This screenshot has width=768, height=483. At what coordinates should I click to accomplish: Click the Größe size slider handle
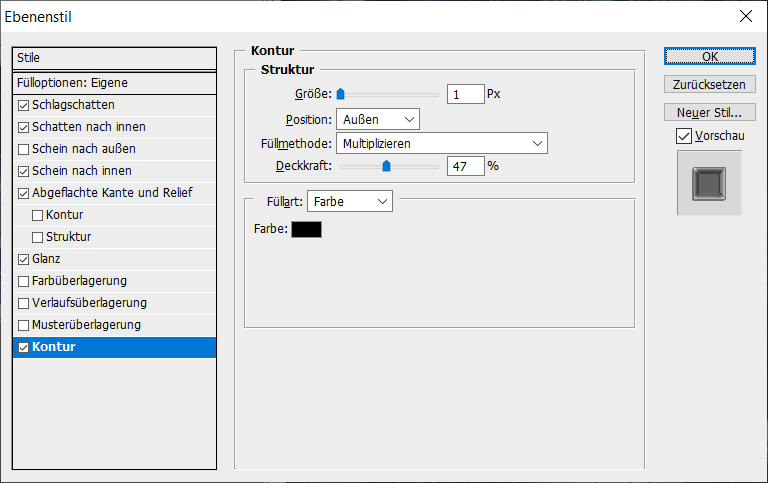pyautogui.click(x=340, y=94)
